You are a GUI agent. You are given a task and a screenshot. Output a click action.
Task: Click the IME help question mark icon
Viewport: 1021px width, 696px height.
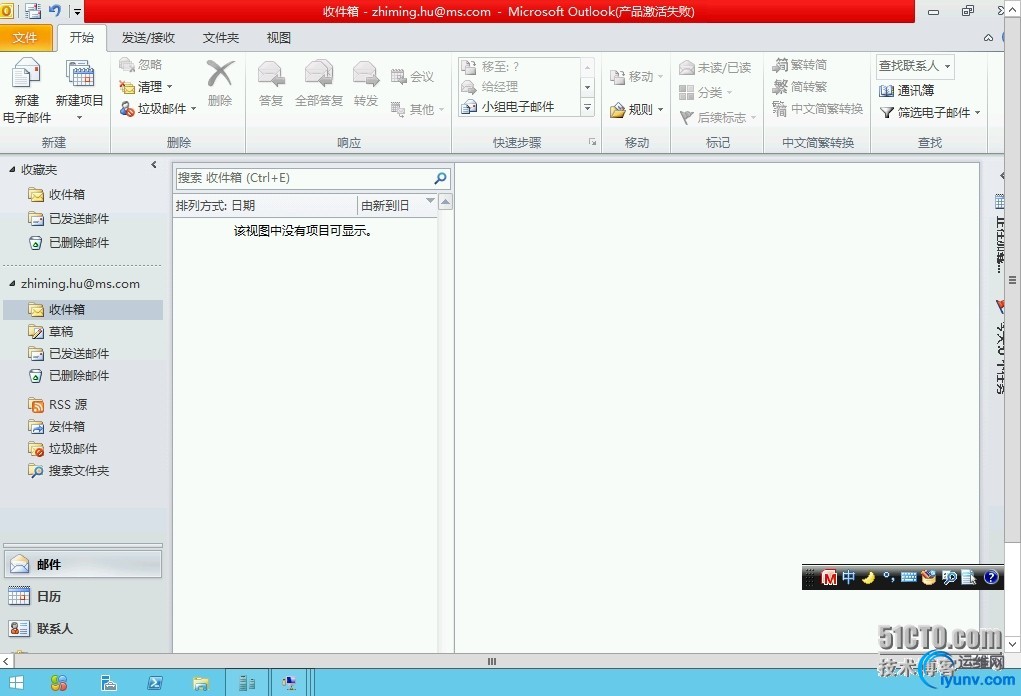pyautogui.click(x=990, y=577)
